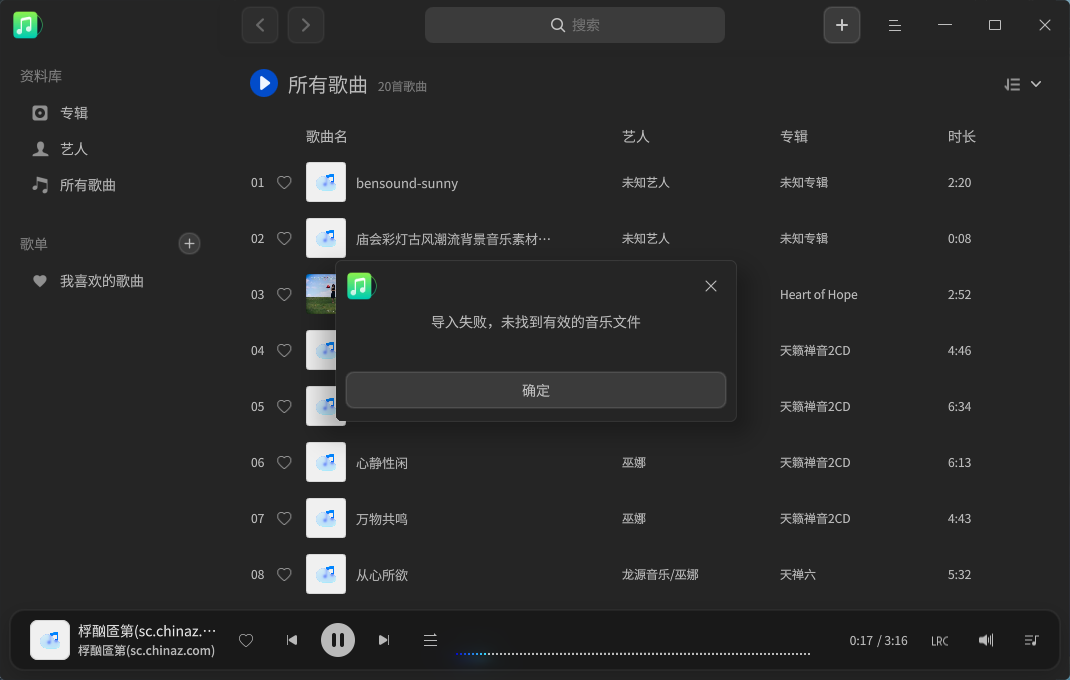The height and width of the screenshot is (680, 1070).
Task: Click the add music plus button in title bar
Action: [841, 25]
